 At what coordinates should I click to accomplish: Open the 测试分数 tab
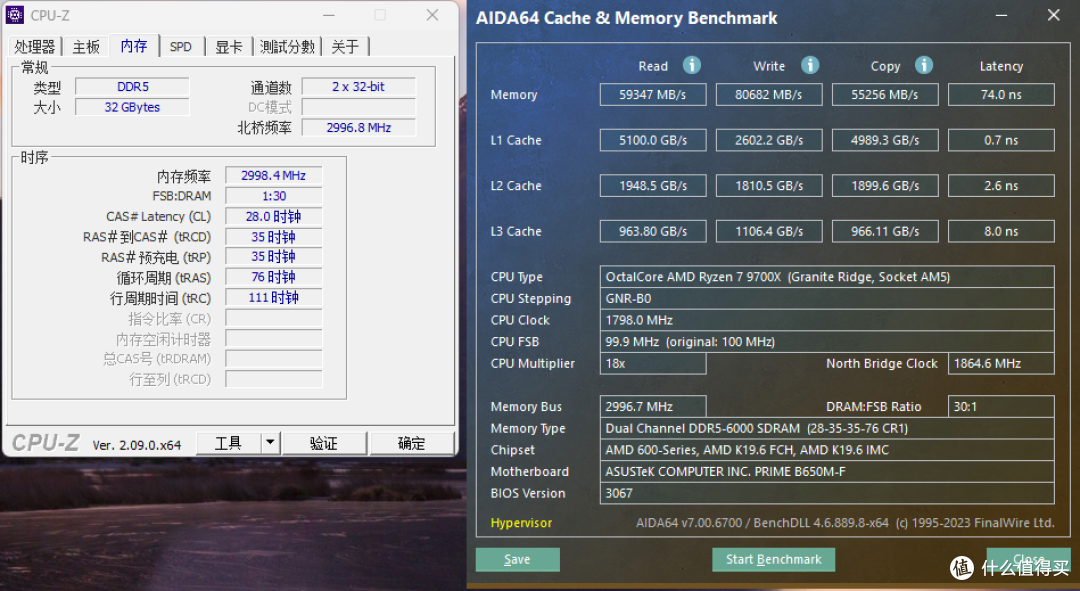[x=287, y=47]
